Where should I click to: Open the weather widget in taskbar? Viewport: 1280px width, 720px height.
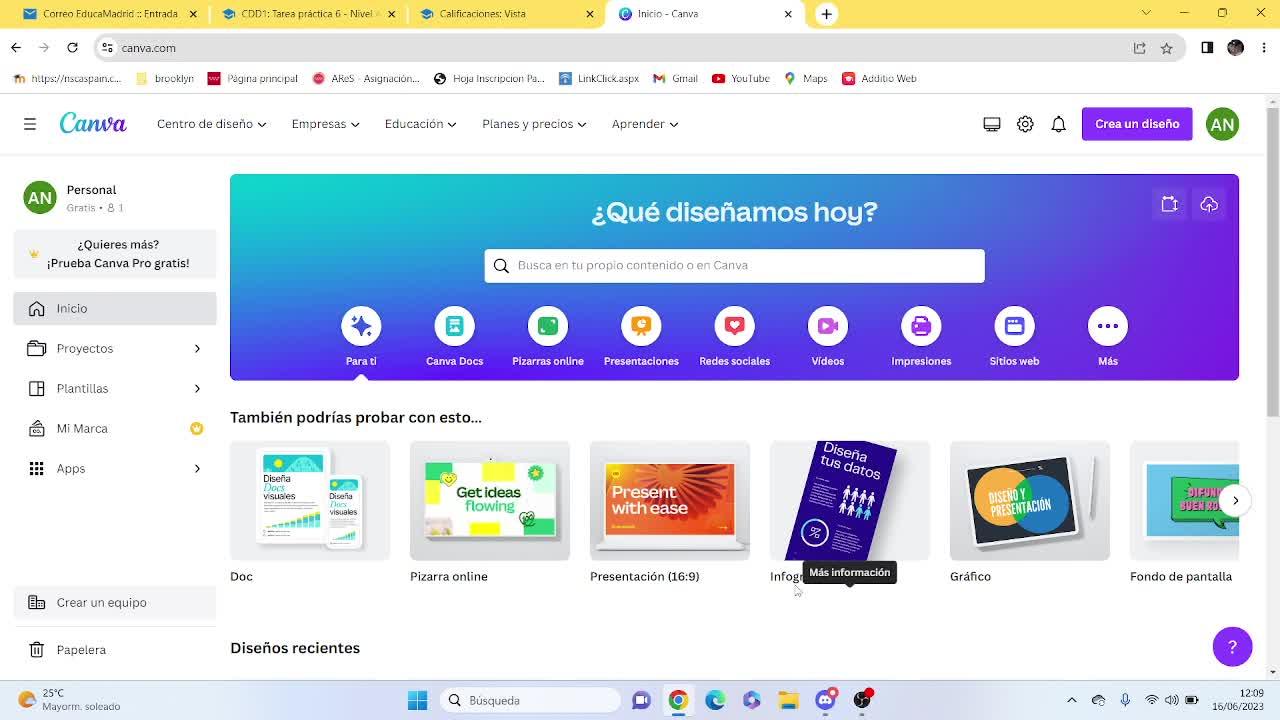[70, 700]
